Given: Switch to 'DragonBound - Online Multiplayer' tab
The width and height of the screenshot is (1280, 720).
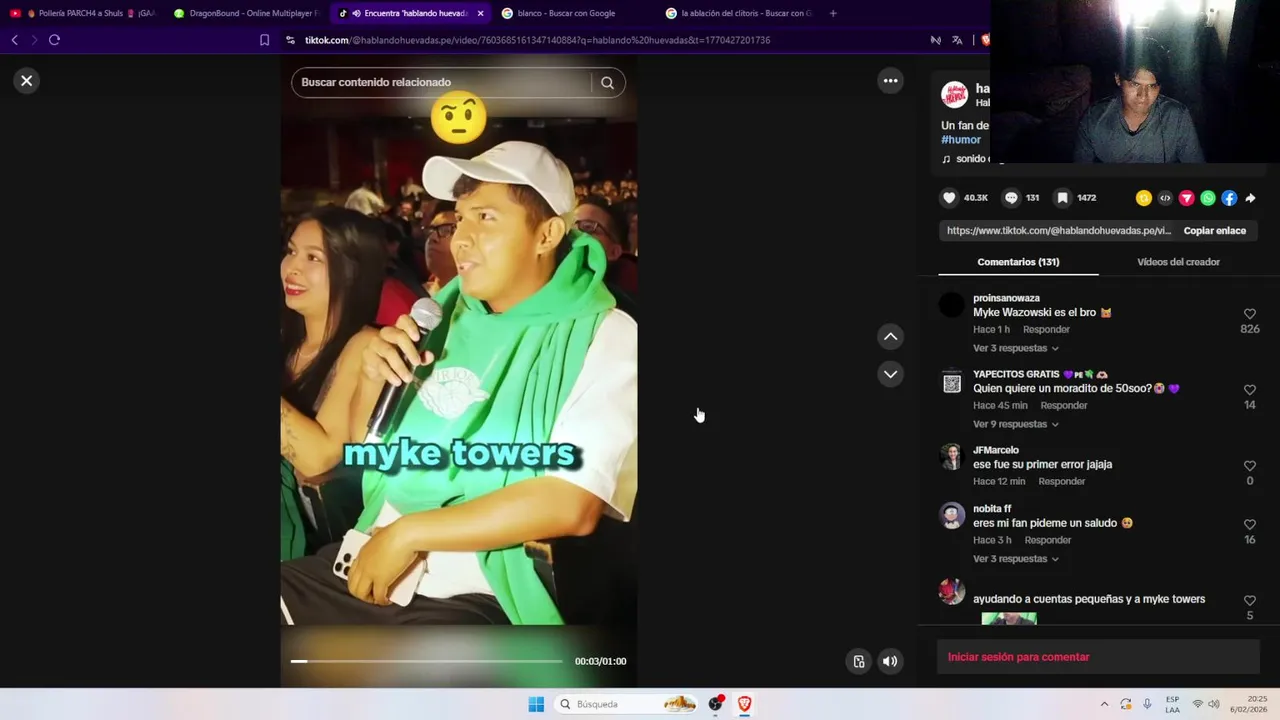Looking at the screenshot, I should tap(245, 13).
